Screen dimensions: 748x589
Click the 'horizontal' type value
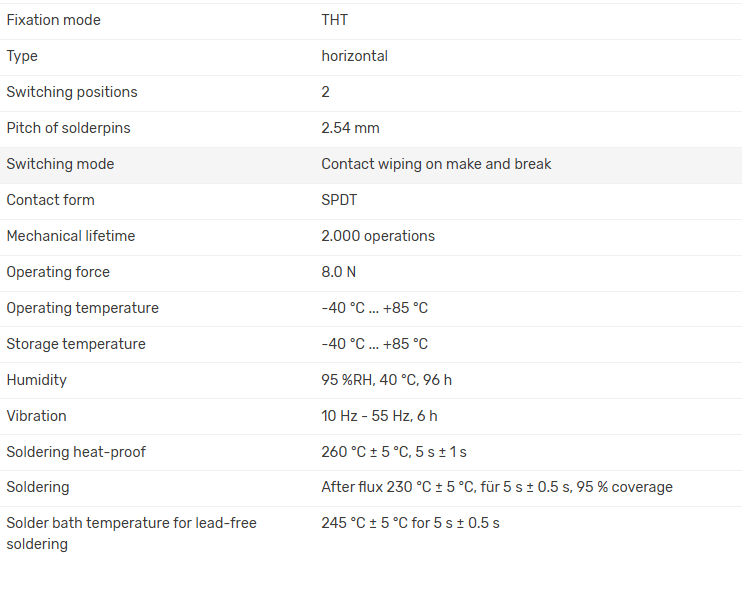tap(354, 56)
